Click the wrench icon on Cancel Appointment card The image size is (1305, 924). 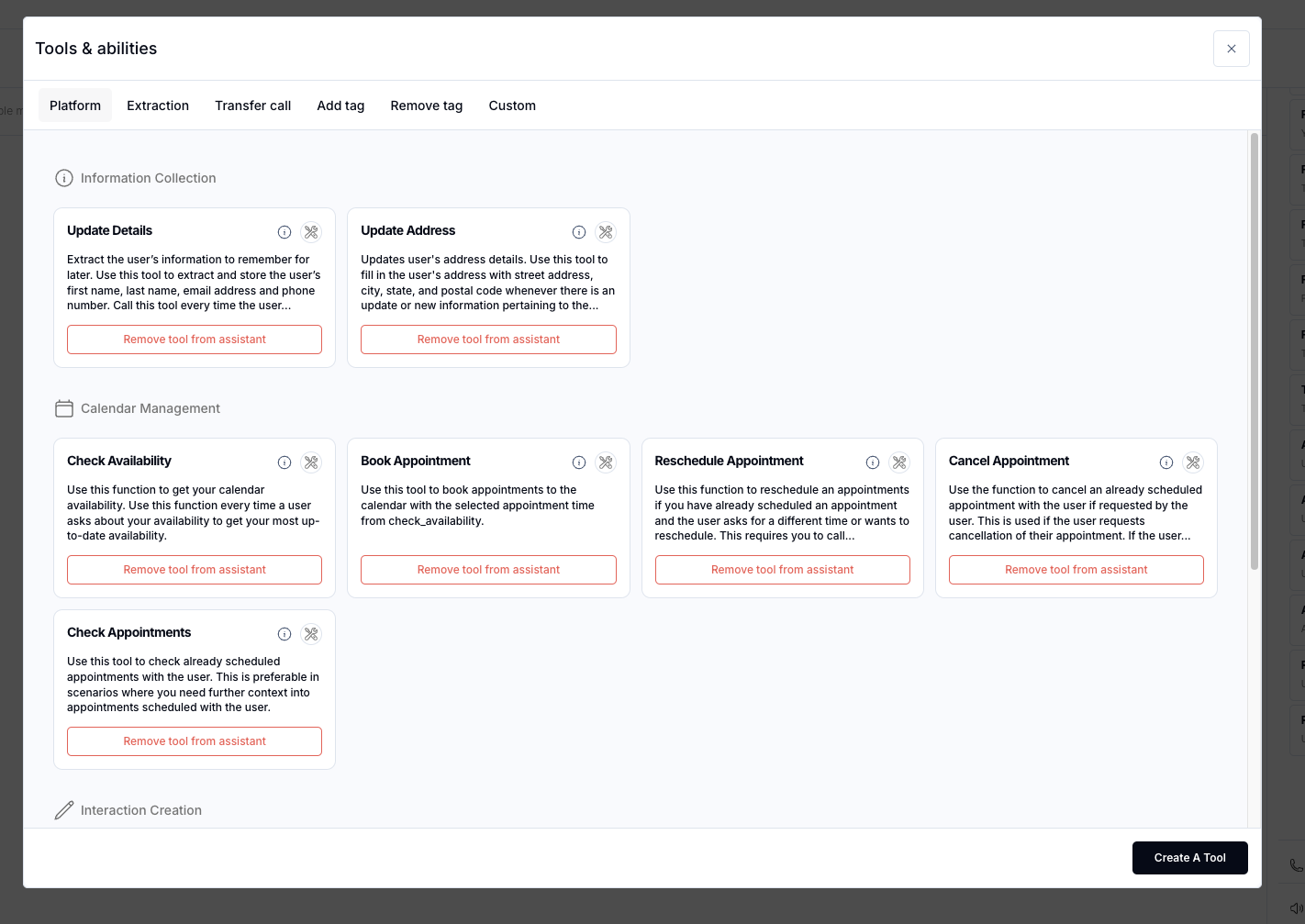pyautogui.click(x=1193, y=462)
